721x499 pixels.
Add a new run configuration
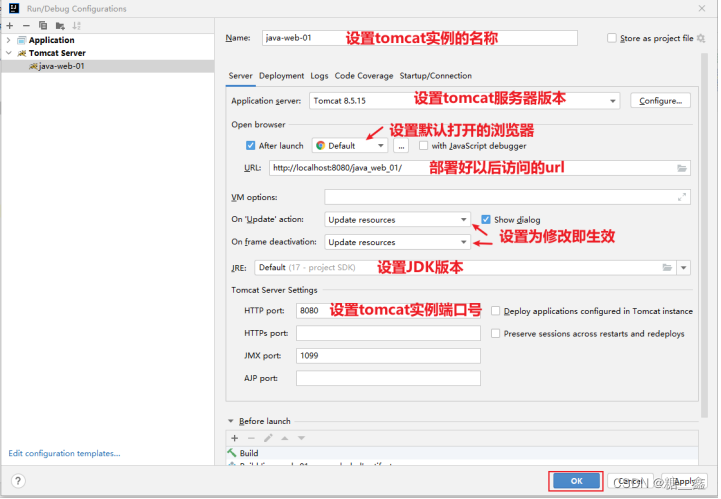pos(10,26)
